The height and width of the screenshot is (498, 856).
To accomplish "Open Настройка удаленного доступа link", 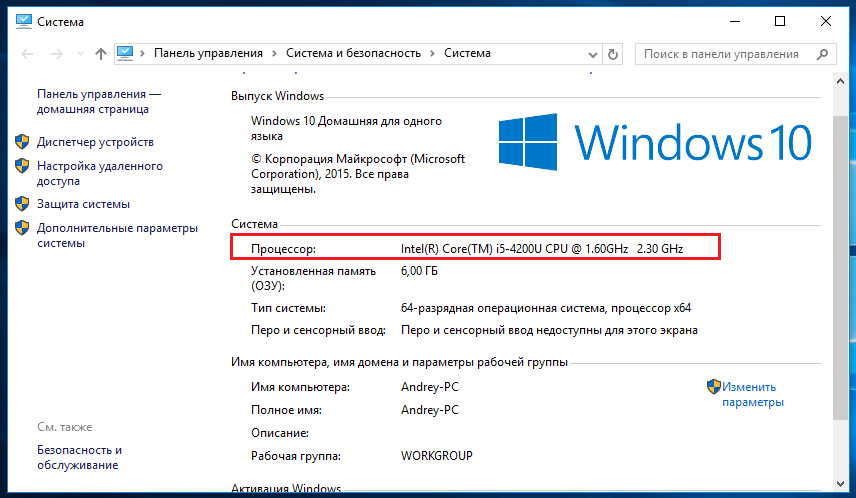I will pyautogui.click(x=100, y=173).
